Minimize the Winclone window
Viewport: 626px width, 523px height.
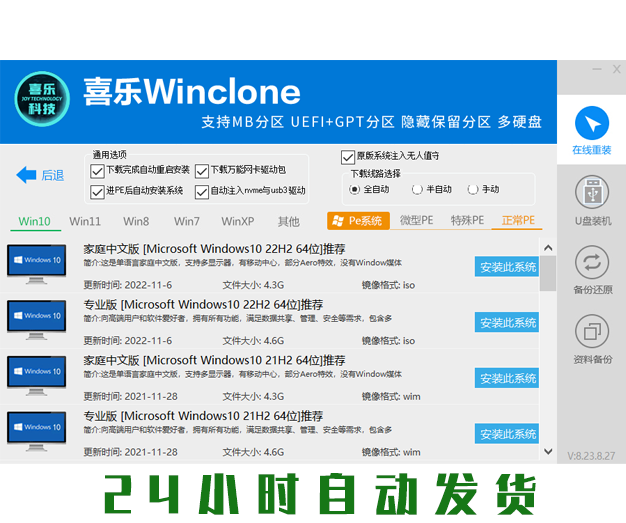click(597, 69)
